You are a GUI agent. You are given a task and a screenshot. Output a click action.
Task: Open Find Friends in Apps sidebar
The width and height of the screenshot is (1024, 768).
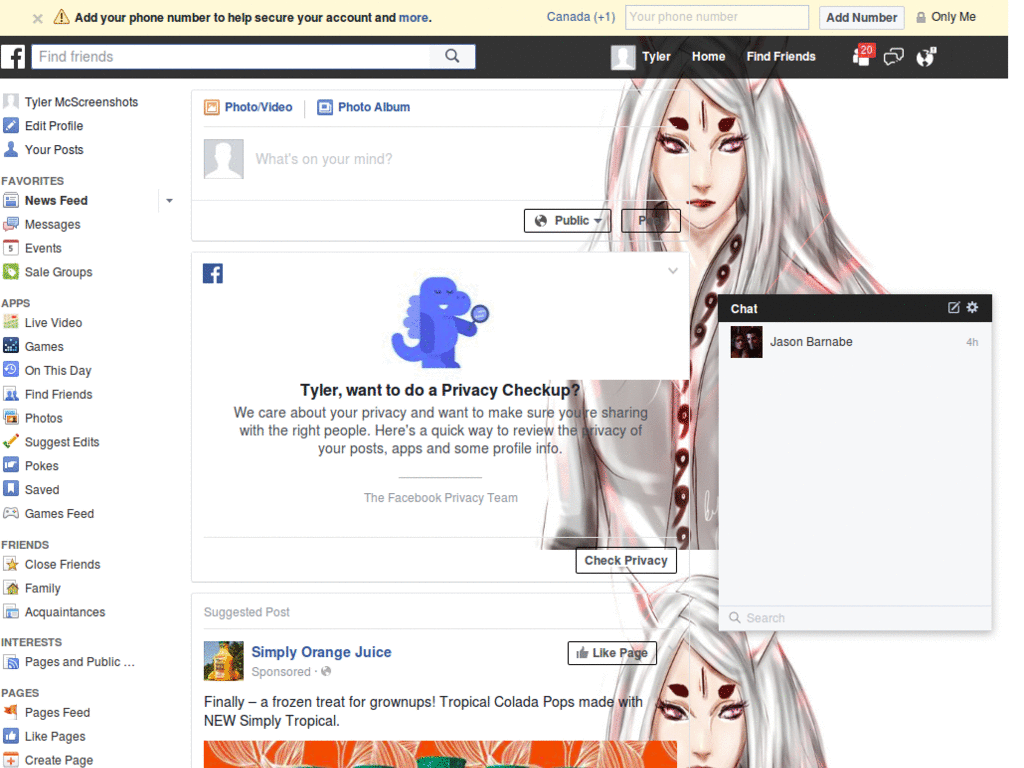coord(58,394)
